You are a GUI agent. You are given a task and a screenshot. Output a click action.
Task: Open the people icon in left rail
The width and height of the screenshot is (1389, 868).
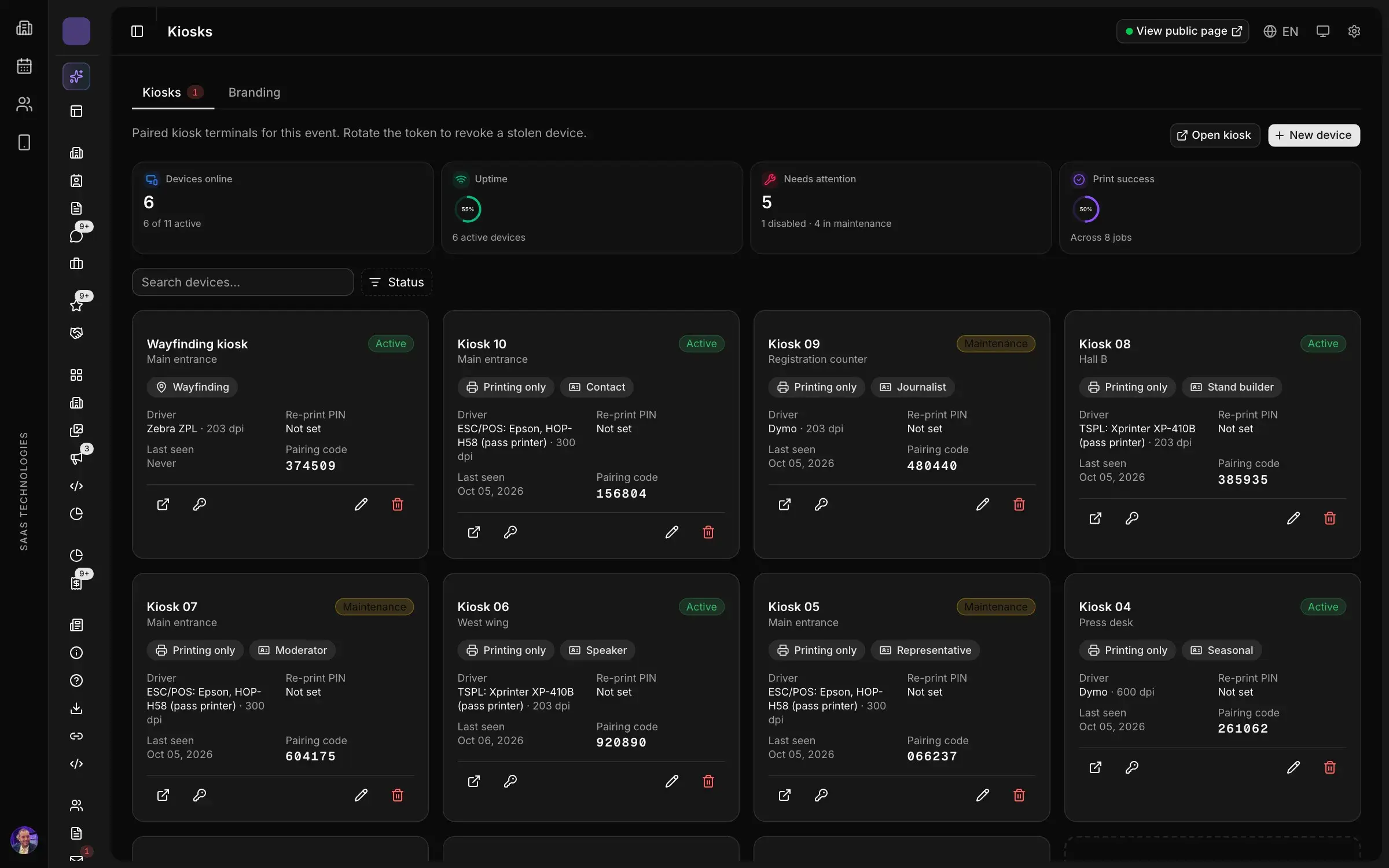[24, 104]
